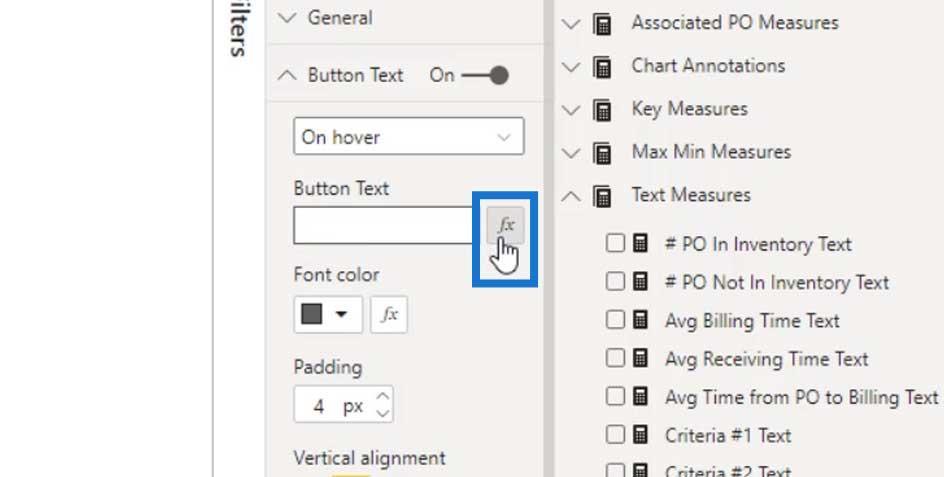Tick the Avg Receiving Time Text checkbox
Viewport: 944px width, 477px height.
[x=615, y=358]
